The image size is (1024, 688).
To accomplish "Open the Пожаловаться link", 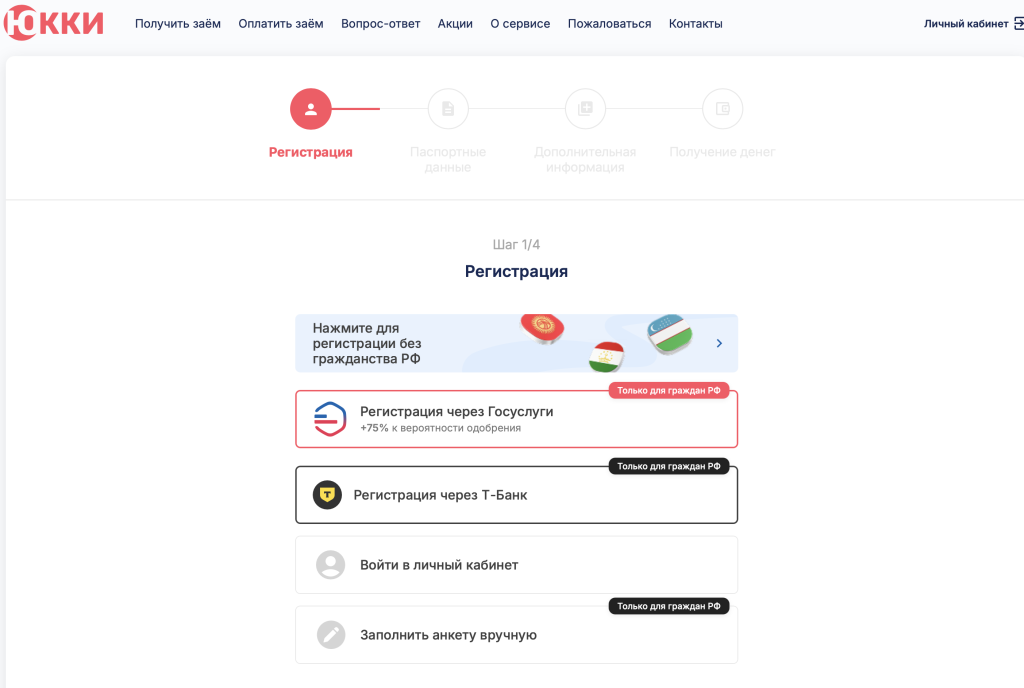I will coord(609,24).
